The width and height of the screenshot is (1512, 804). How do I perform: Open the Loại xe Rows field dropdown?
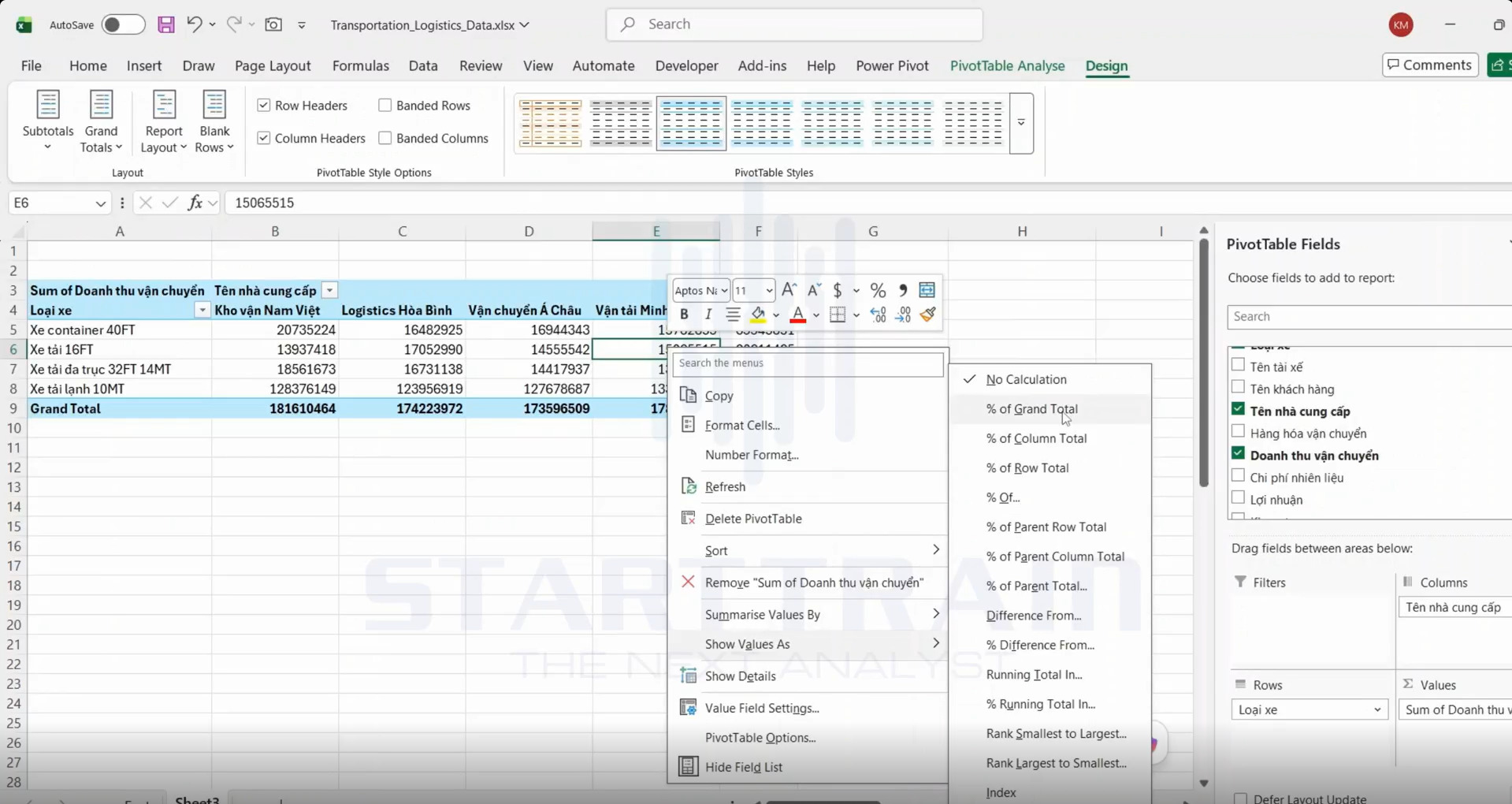[x=1376, y=709]
